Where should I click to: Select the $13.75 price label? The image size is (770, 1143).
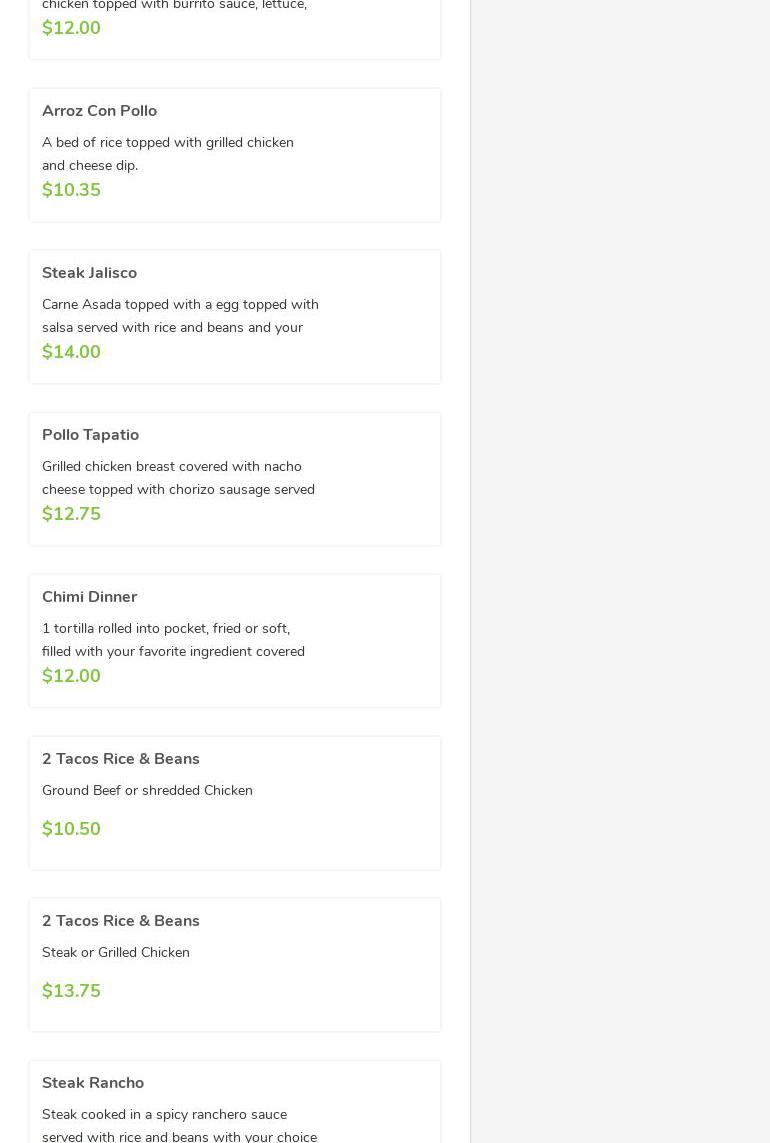(x=71, y=991)
